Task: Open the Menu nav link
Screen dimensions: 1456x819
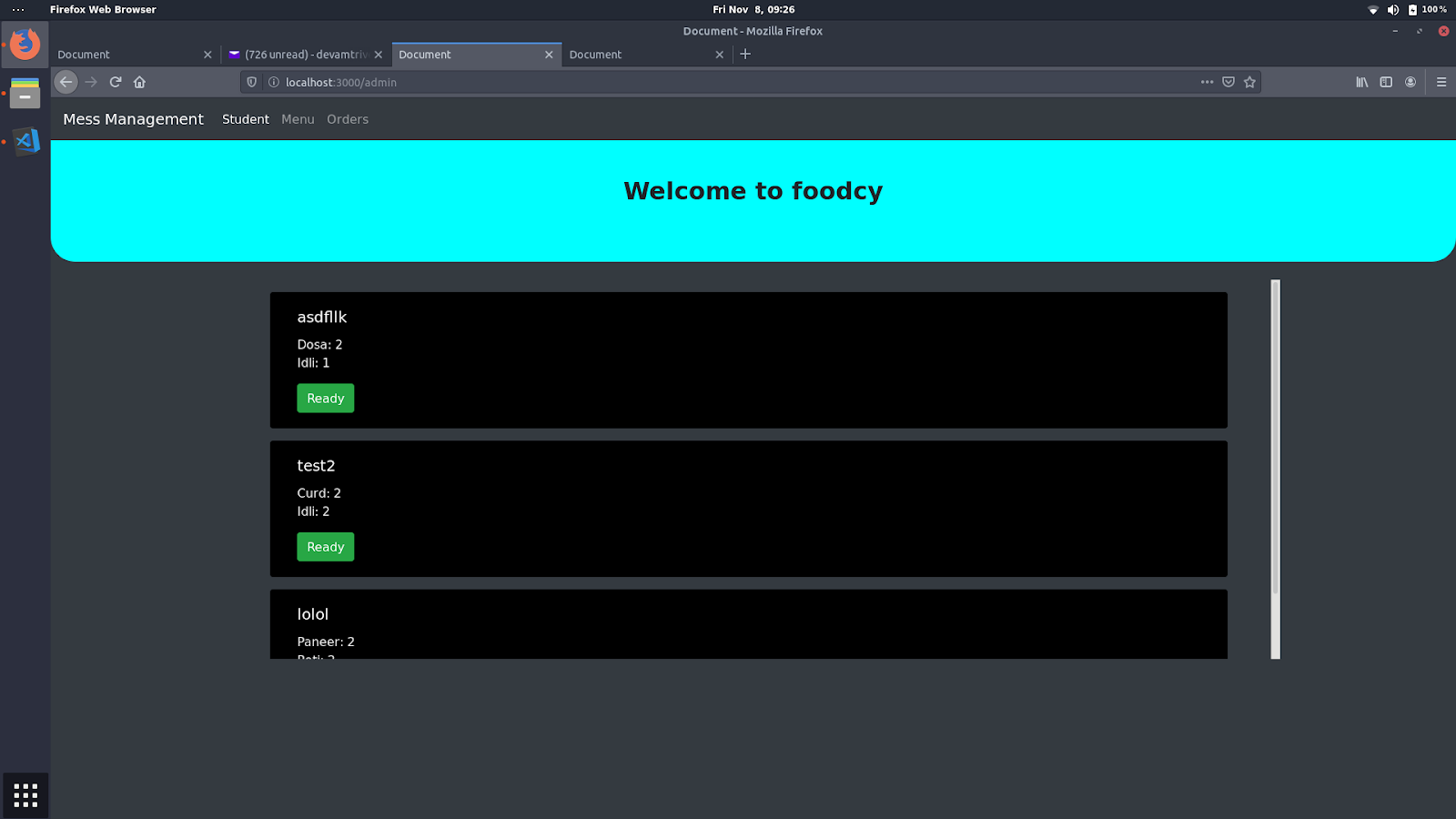Action: coord(298,119)
